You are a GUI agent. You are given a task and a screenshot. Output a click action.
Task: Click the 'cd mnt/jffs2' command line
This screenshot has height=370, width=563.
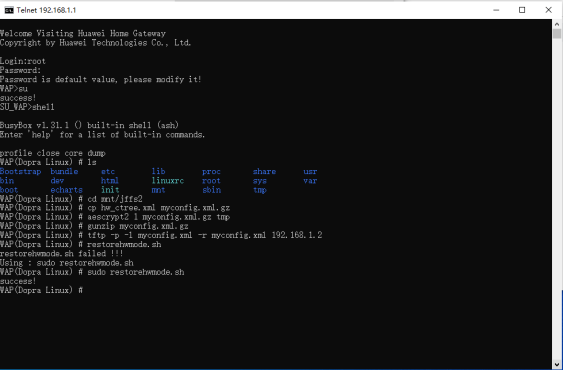pos(71,199)
